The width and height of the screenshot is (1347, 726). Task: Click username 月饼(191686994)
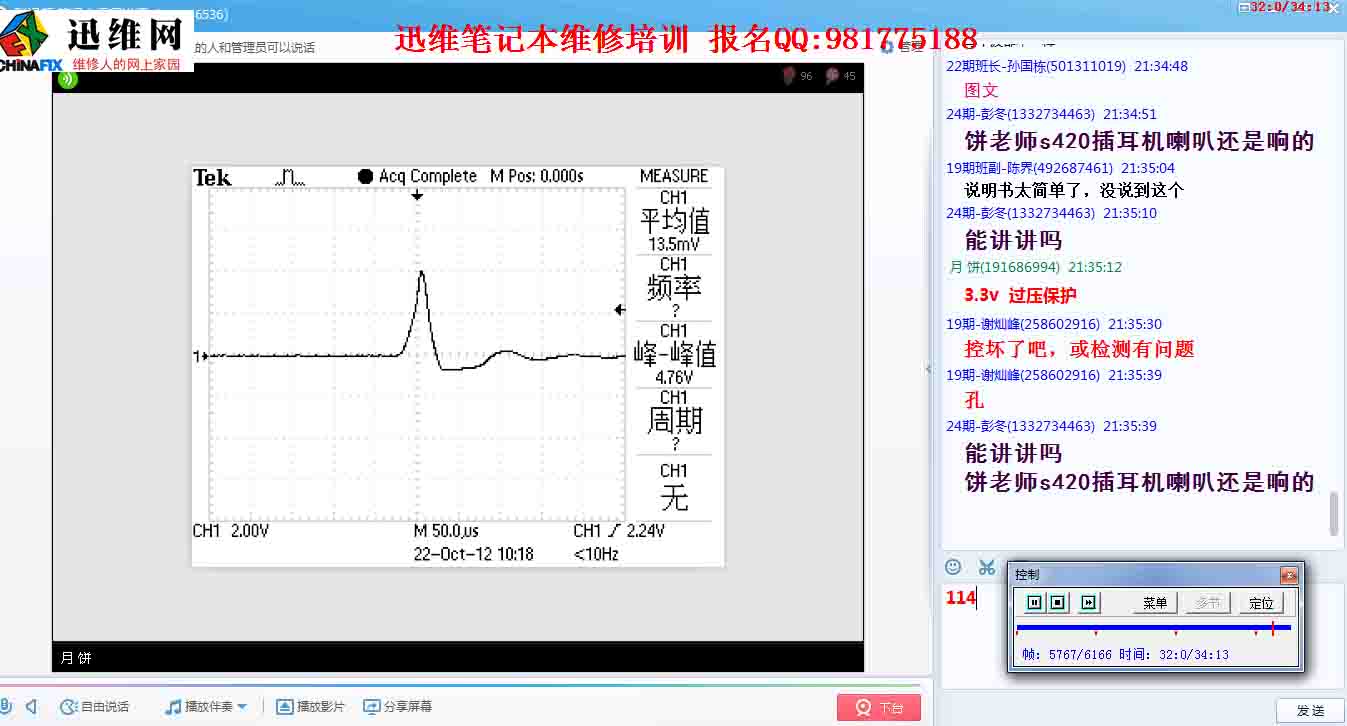tap(1004, 267)
